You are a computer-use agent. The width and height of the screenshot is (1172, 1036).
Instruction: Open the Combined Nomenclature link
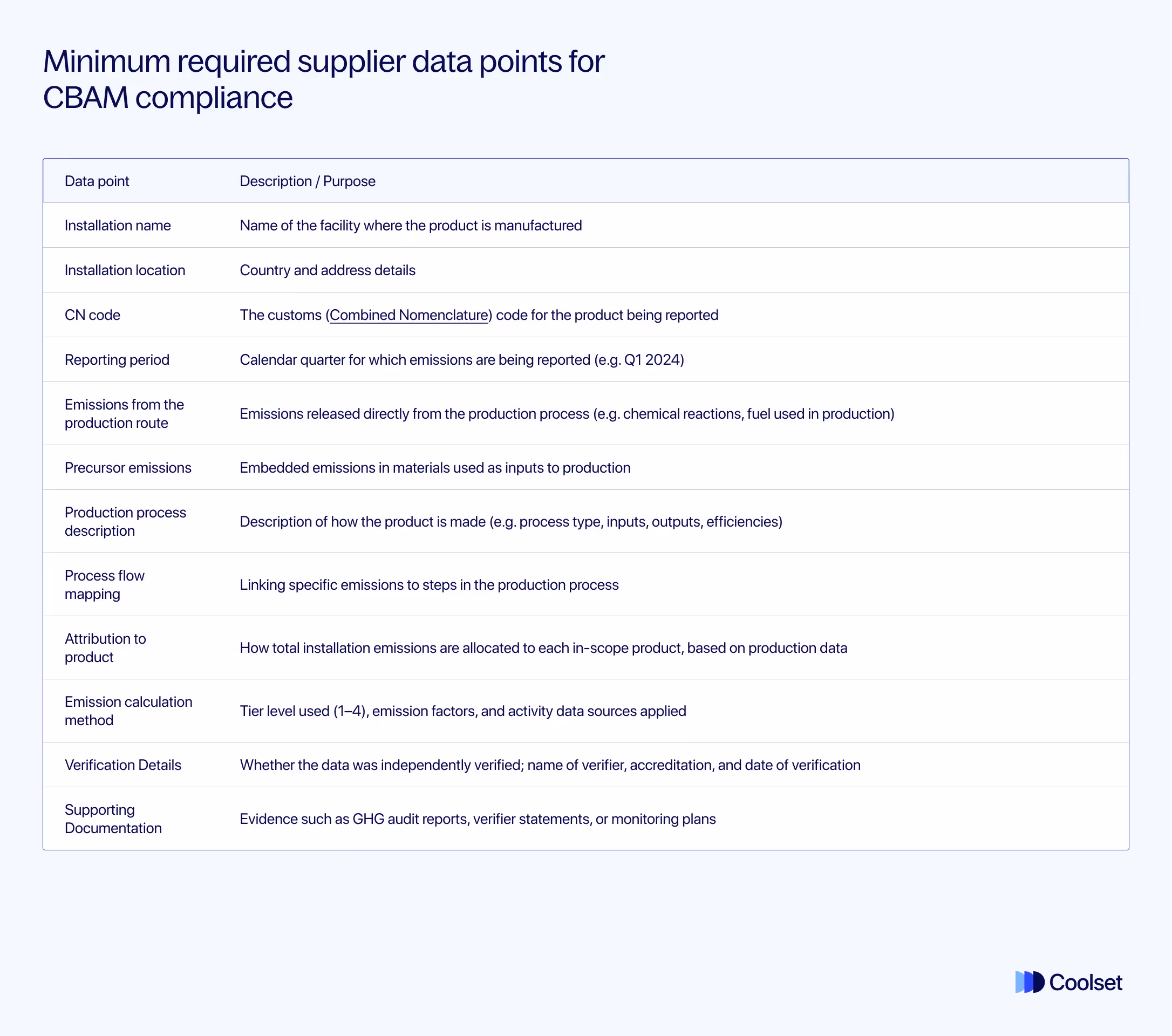click(409, 315)
